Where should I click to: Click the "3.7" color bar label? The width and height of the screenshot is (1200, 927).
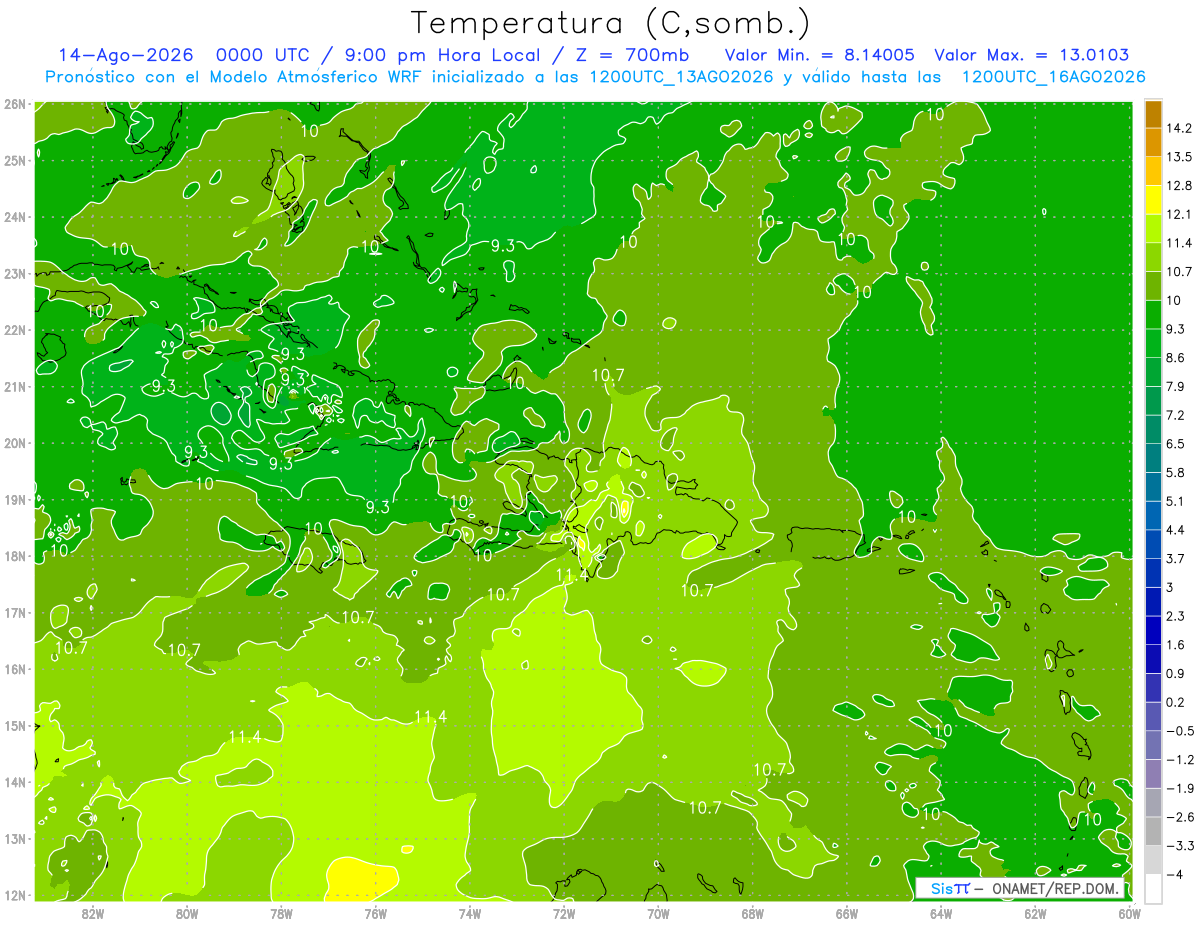click(x=1176, y=559)
